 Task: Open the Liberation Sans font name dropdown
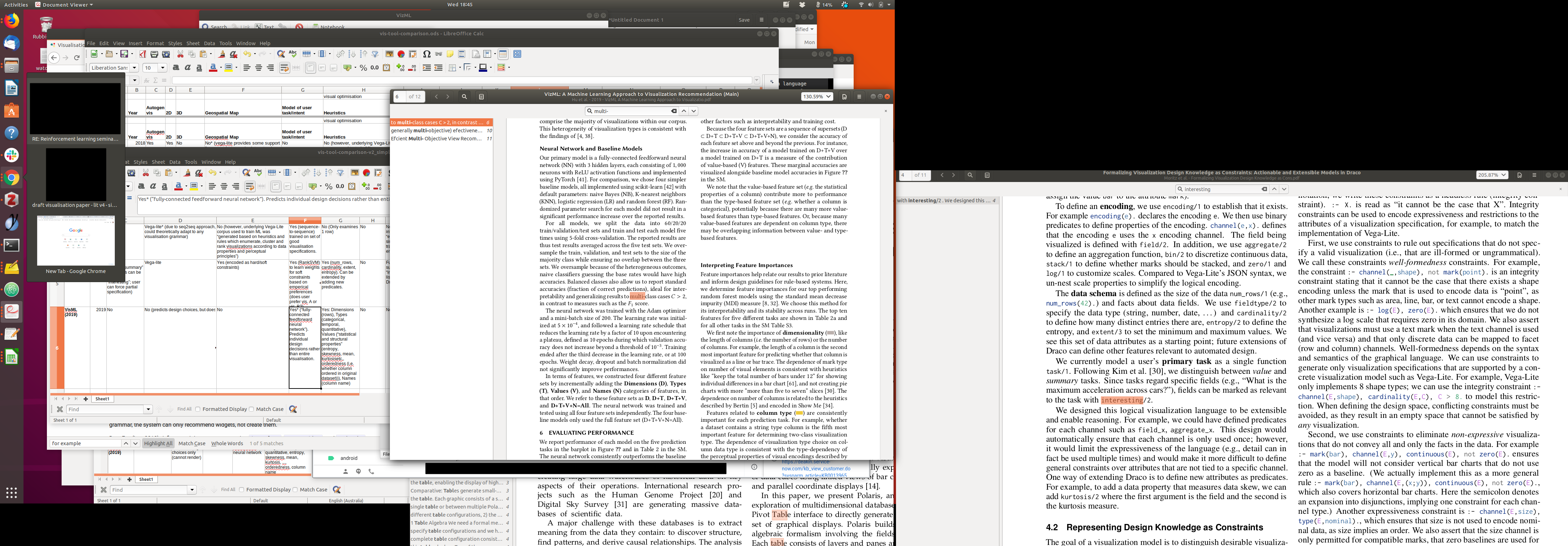tap(134, 68)
